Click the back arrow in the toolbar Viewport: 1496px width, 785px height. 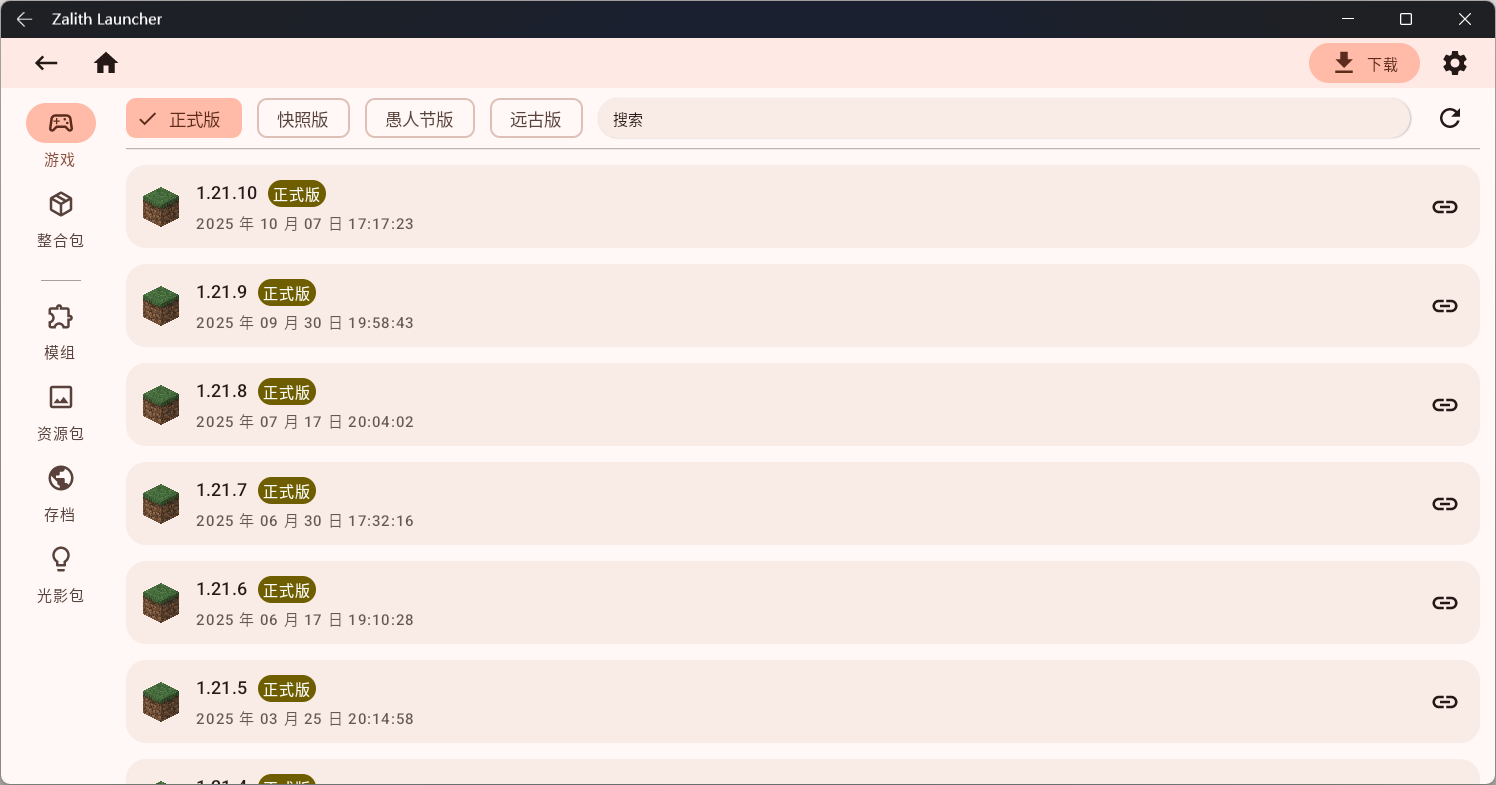tap(46, 62)
